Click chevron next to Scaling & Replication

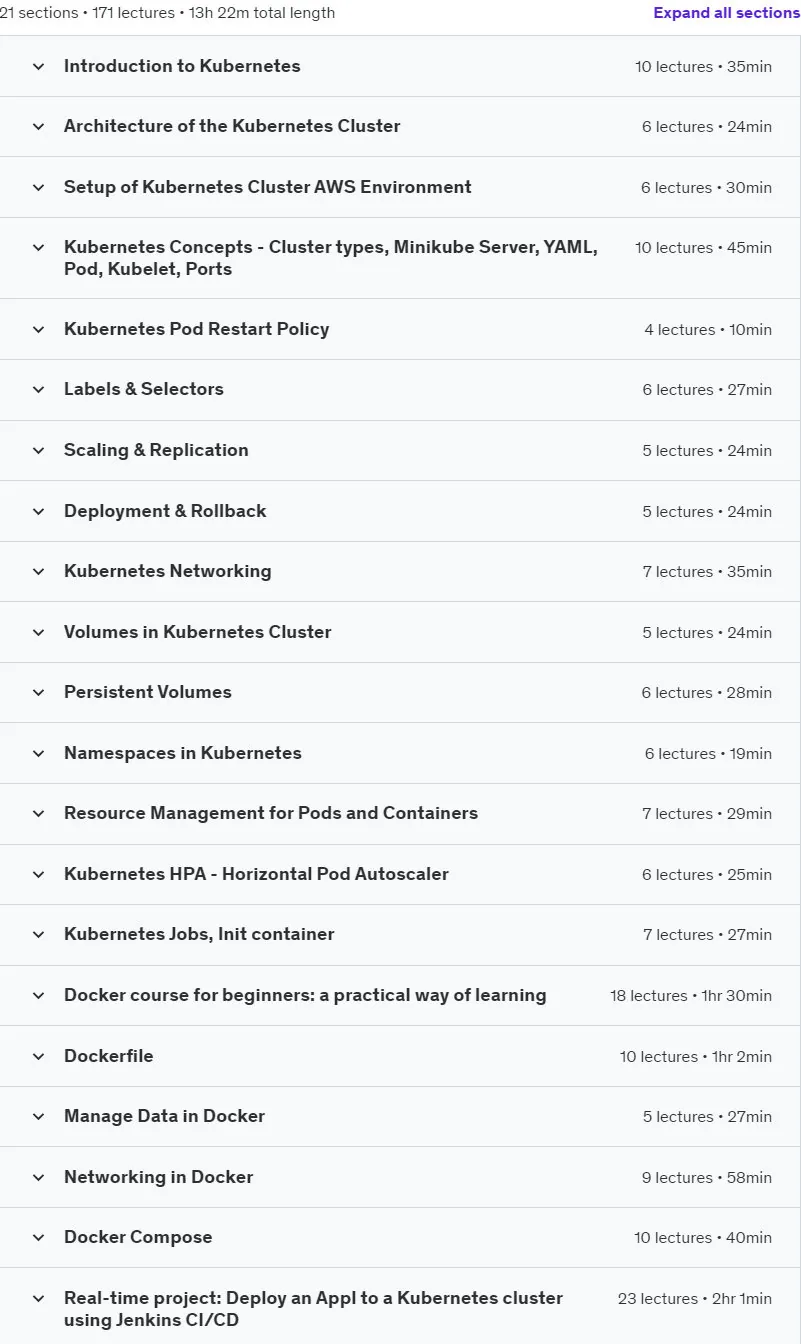[x=39, y=450]
